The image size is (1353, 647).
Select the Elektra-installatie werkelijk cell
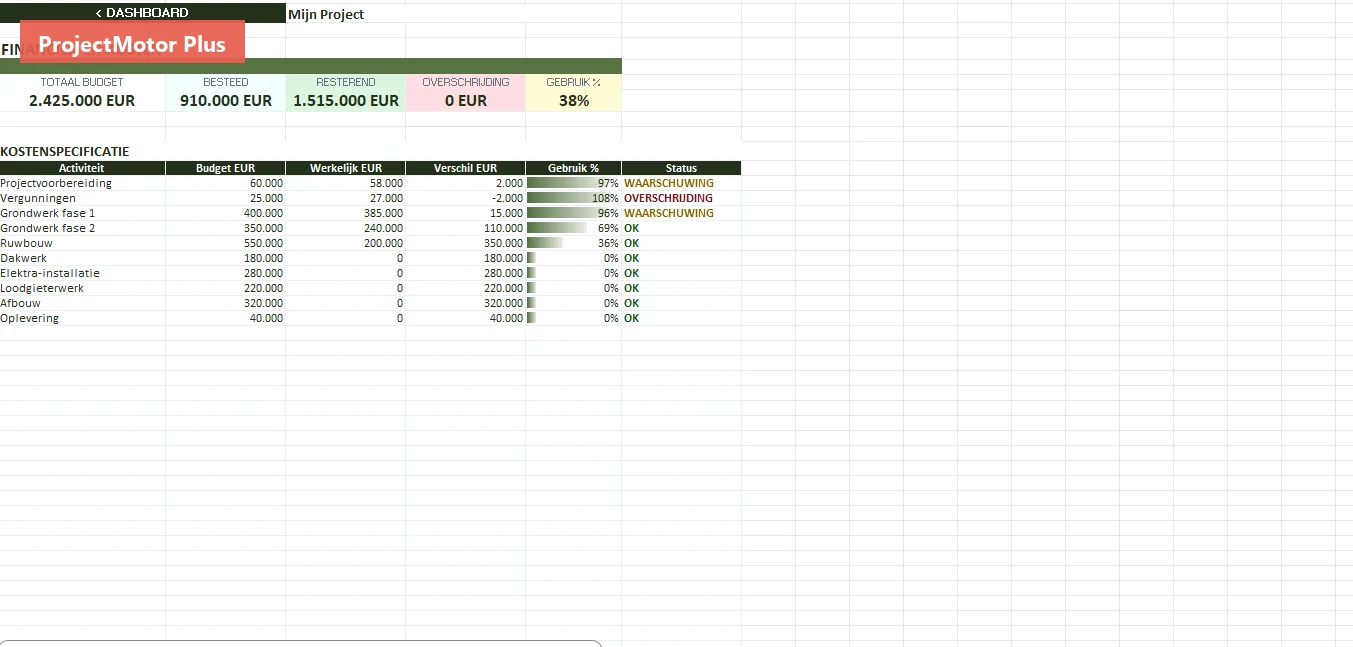(345, 273)
